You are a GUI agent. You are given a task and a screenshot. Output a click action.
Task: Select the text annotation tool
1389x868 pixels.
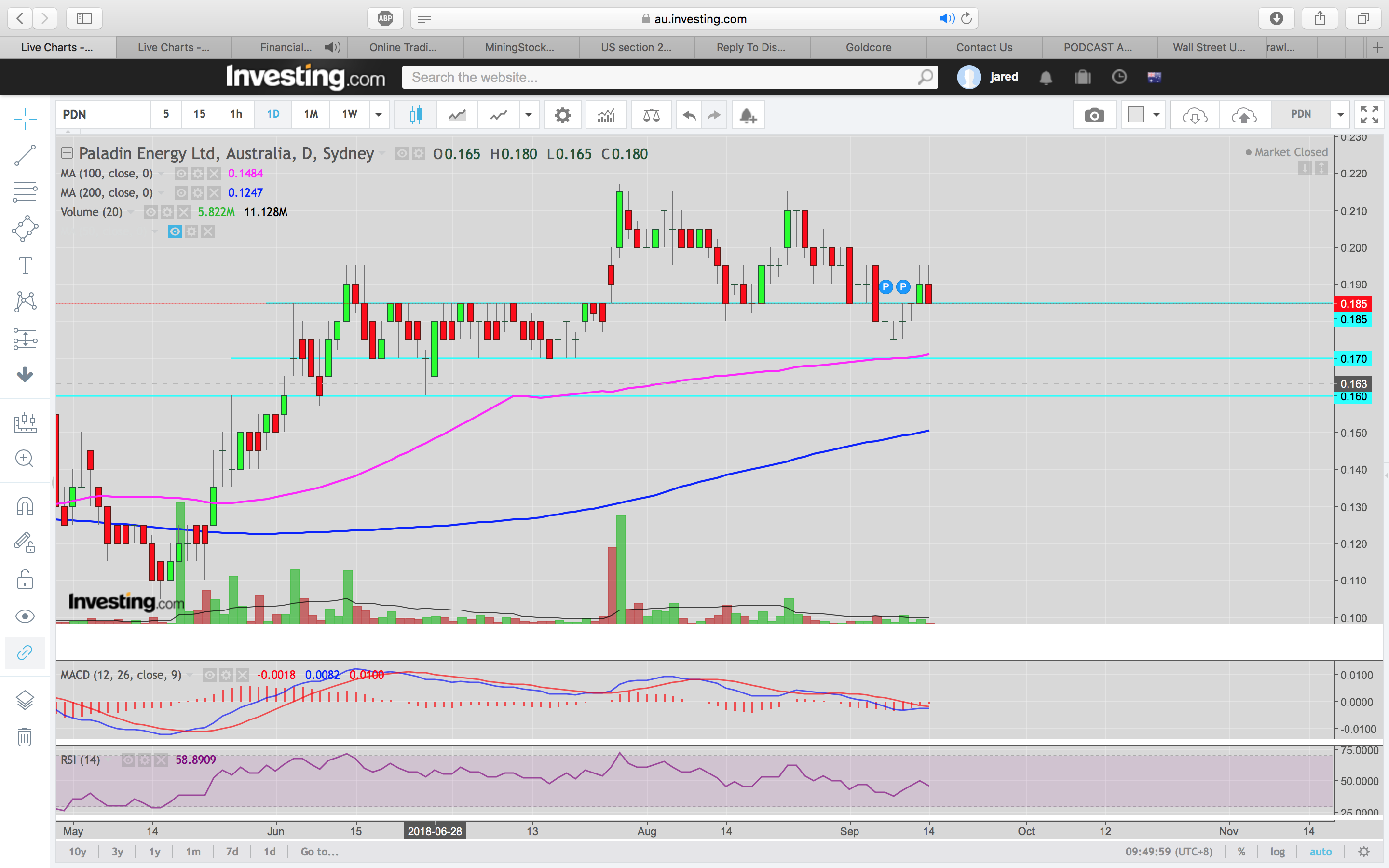(x=25, y=265)
